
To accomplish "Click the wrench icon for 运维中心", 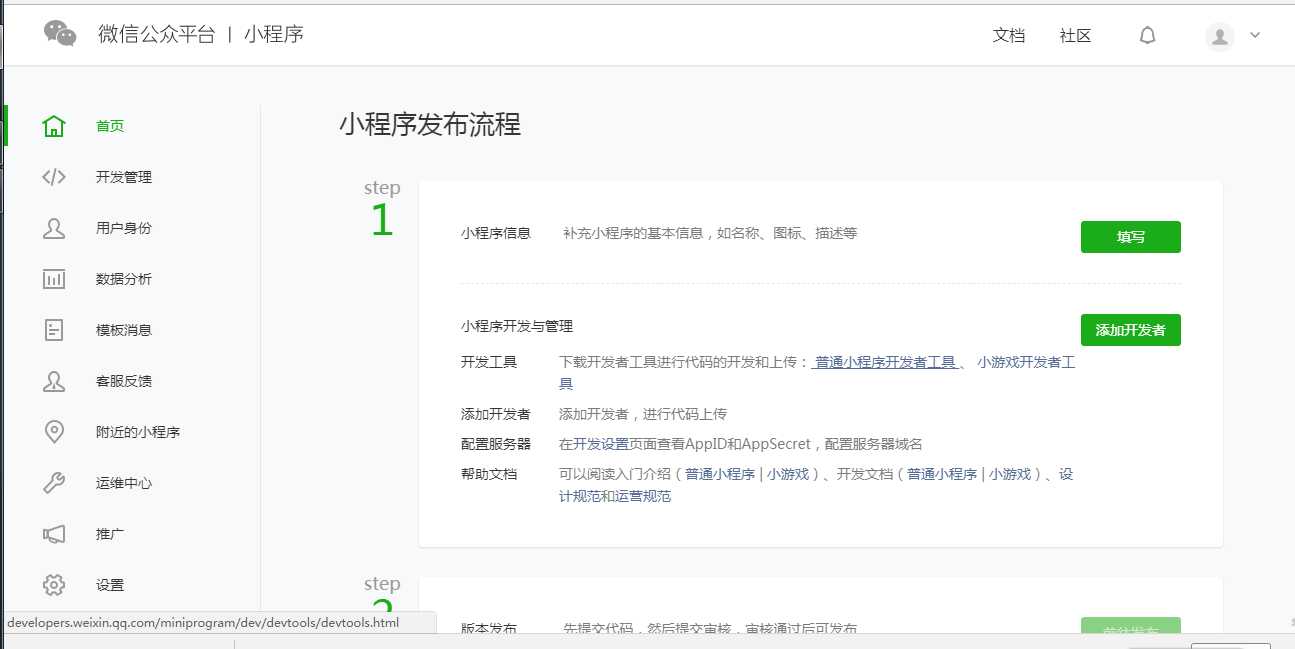I will (x=54, y=483).
